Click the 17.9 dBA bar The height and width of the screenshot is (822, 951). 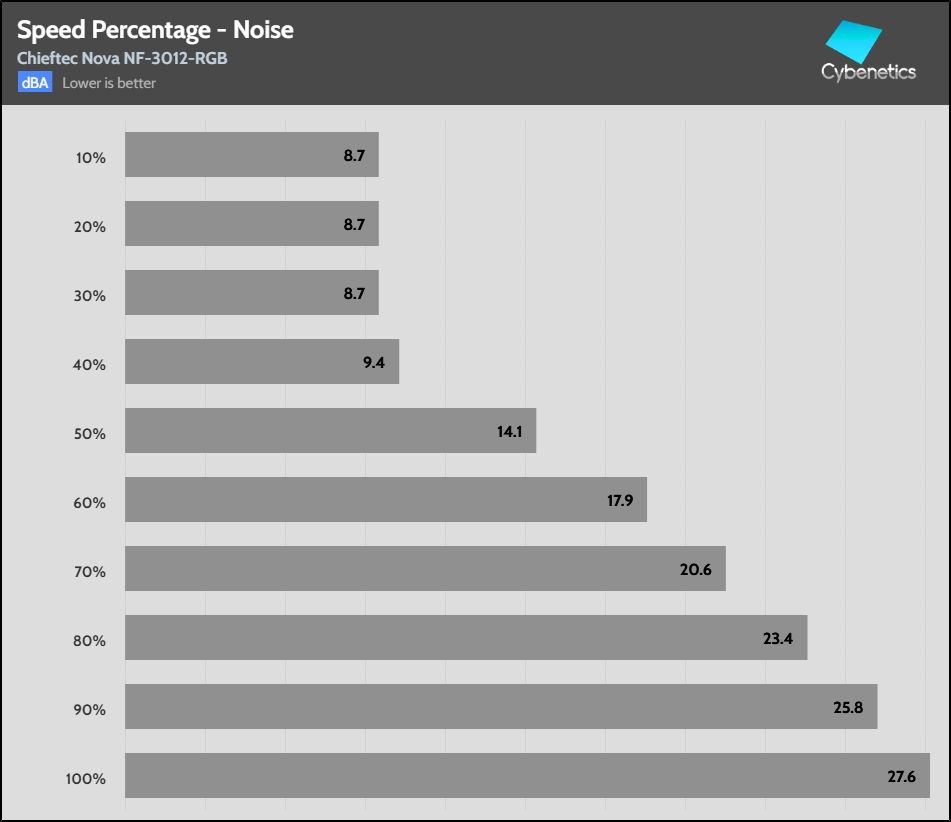tap(385, 500)
